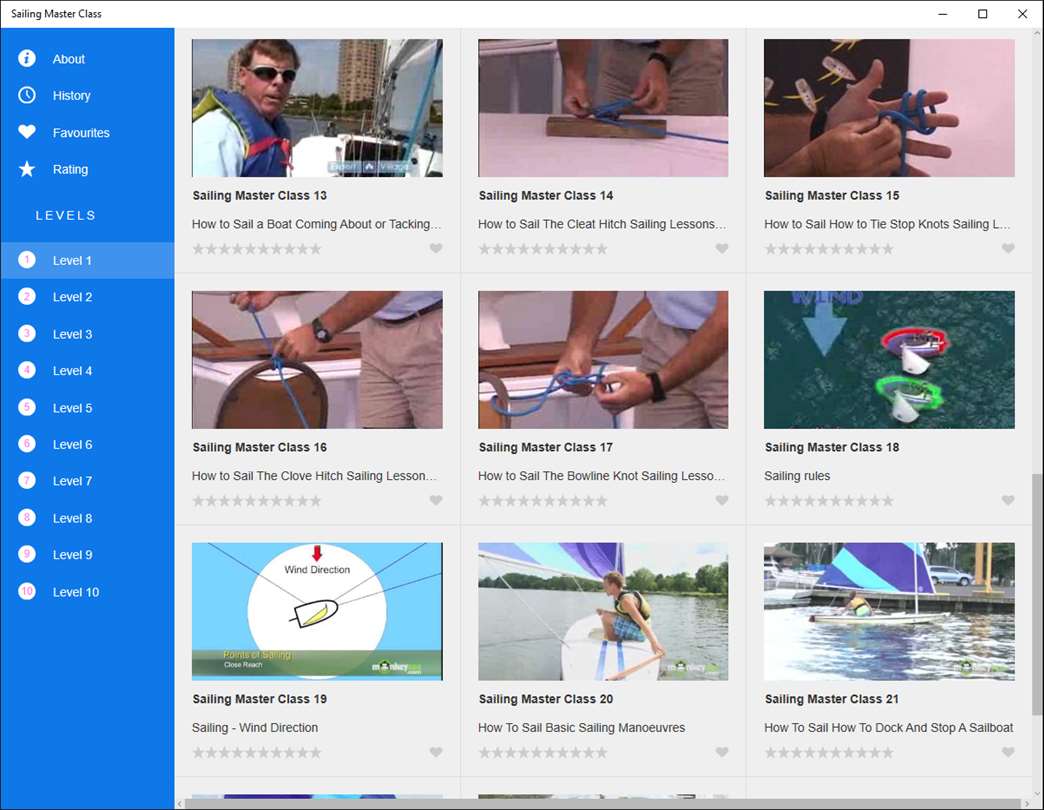Open the Class 20 sailor-on-lake thumbnail

pyautogui.click(x=603, y=611)
